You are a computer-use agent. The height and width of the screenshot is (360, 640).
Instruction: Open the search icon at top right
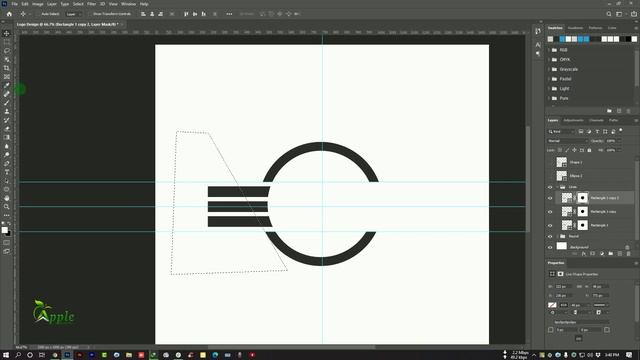(609, 14)
